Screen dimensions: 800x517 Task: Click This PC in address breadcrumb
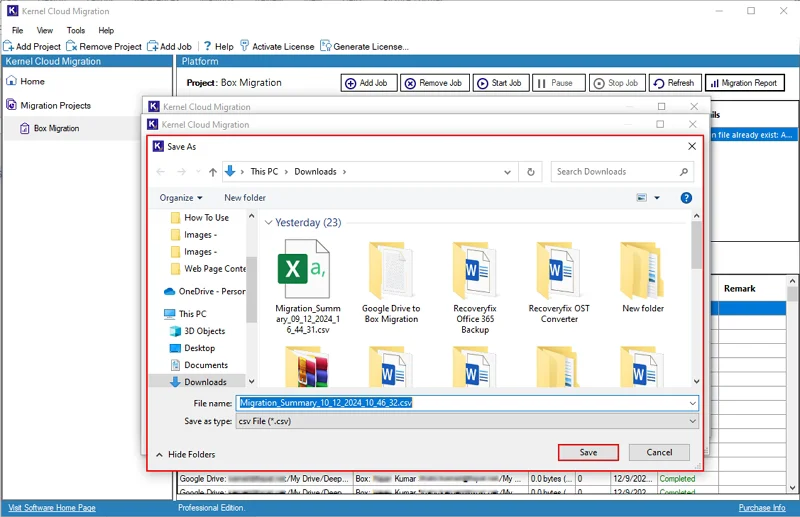pos(264,171)
